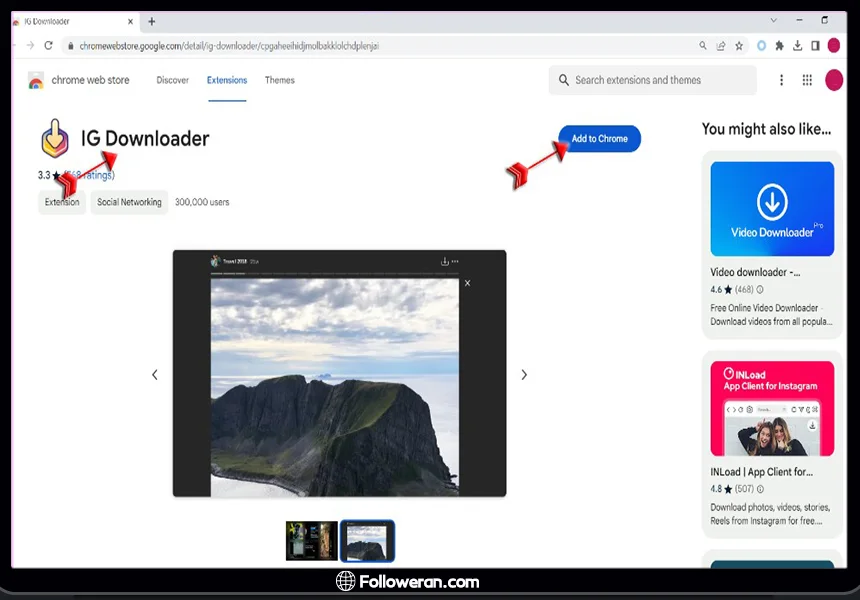The width and height of the screenshot is (860, 600).
Task: Show the previous screenshot with left arrow
Action: click(x=154, y=374)
